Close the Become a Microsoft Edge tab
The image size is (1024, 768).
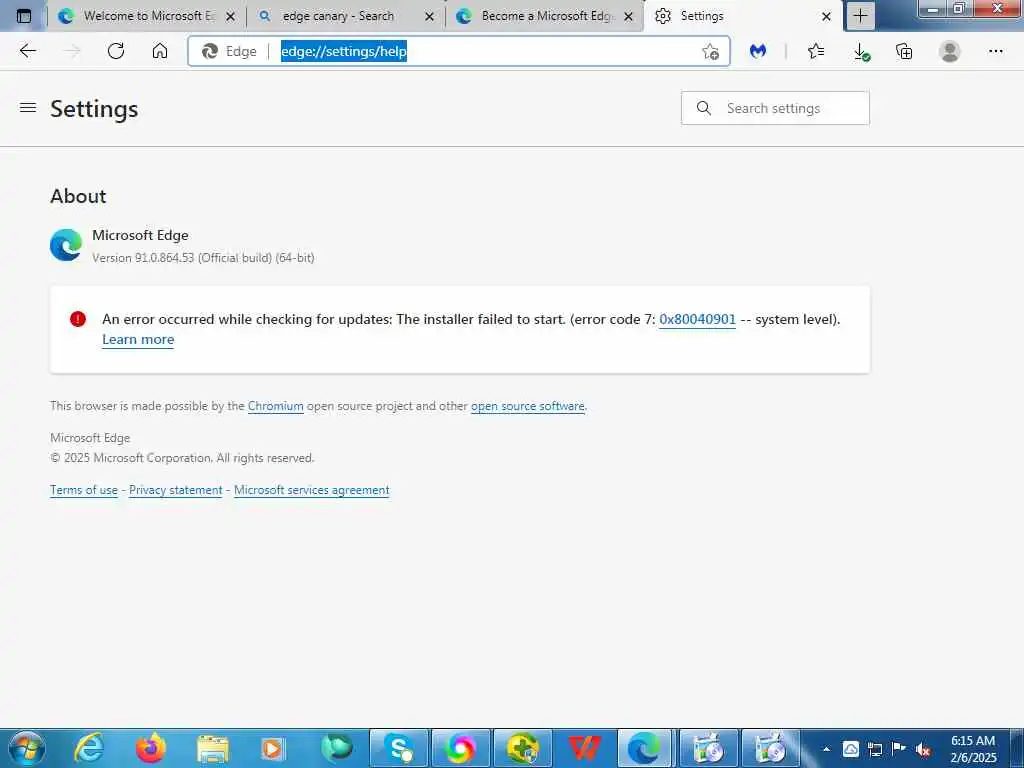coord(628,16)
